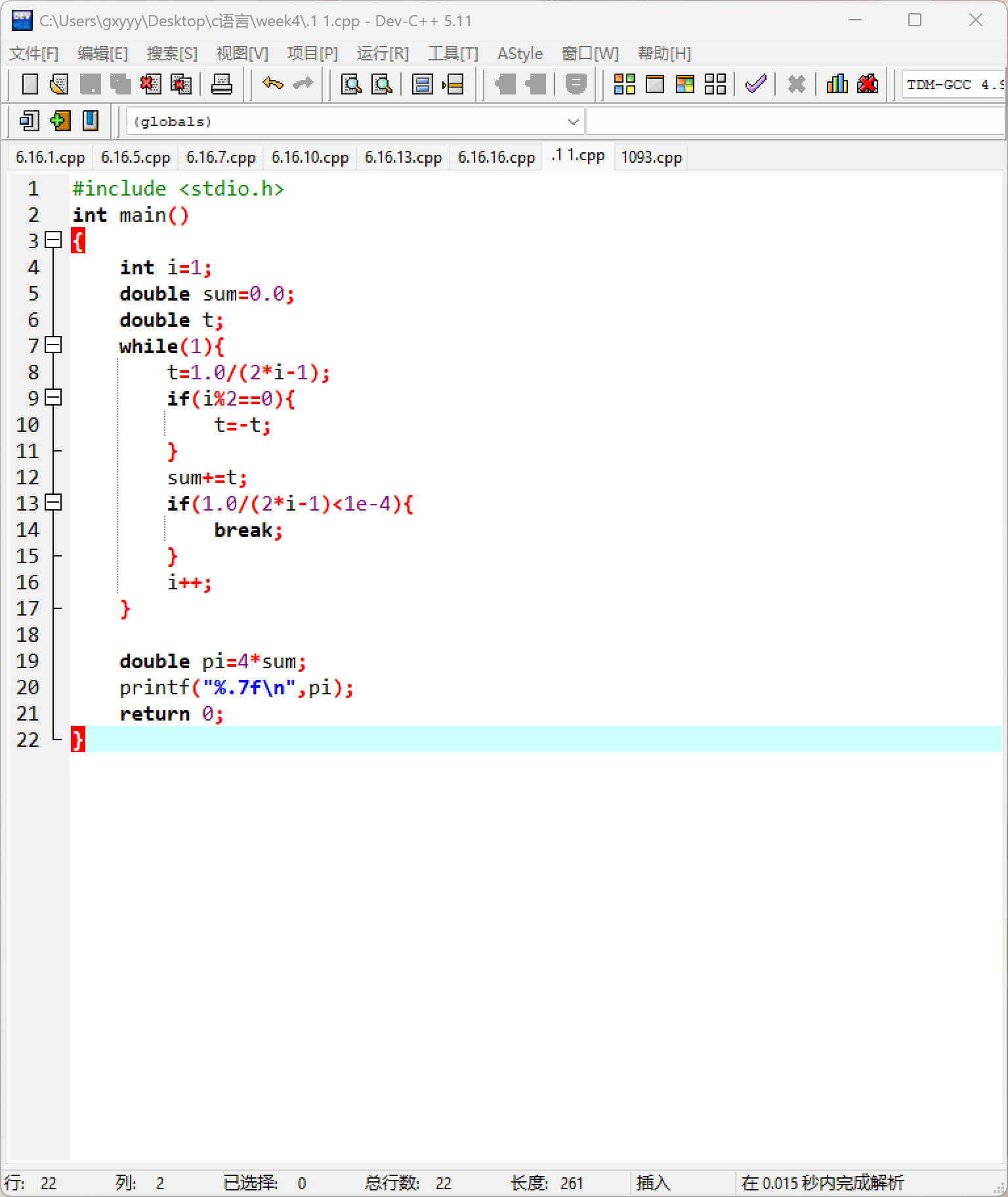Collapse the if block fold at line 9
Image resolution: width=1008 pixels, height=1197 pixels.
click(x=53, y=398)
